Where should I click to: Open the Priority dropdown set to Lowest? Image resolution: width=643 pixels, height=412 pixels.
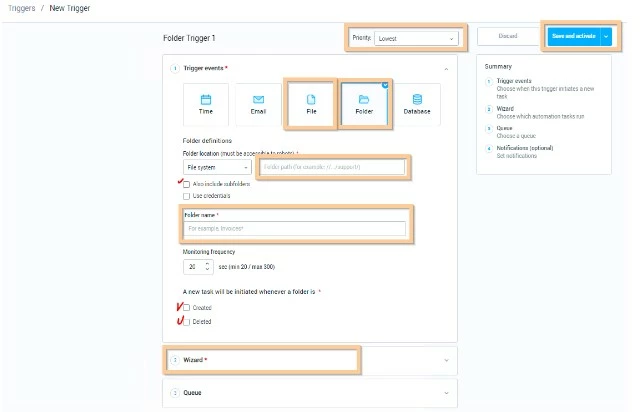416,39
